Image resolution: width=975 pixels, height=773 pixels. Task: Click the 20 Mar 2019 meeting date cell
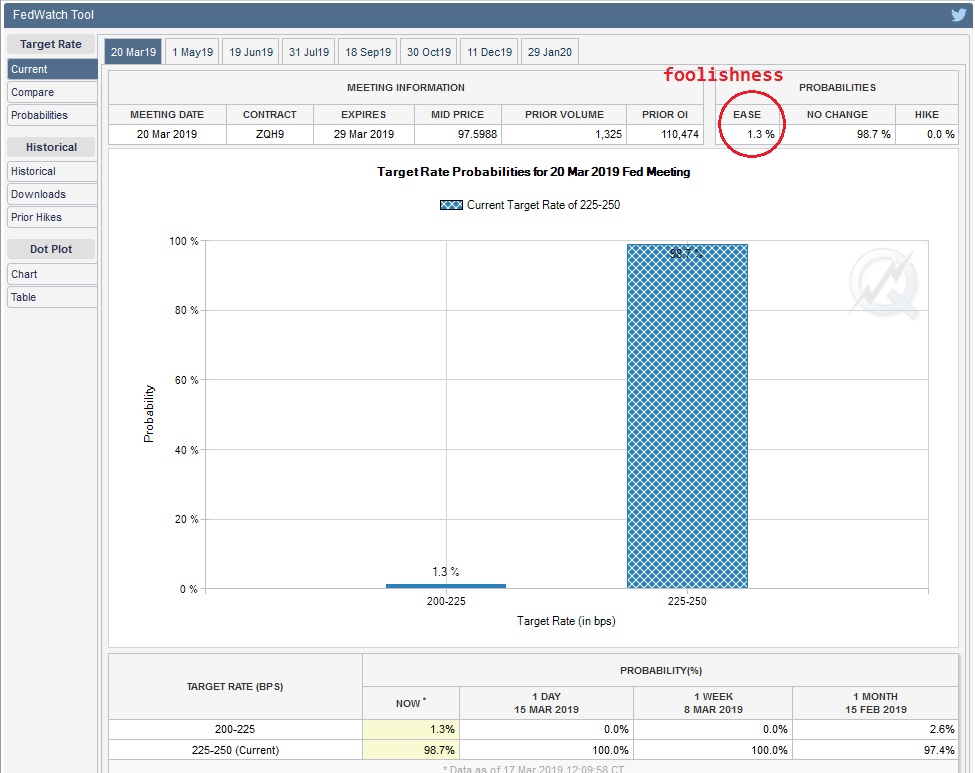coord(167,134)
